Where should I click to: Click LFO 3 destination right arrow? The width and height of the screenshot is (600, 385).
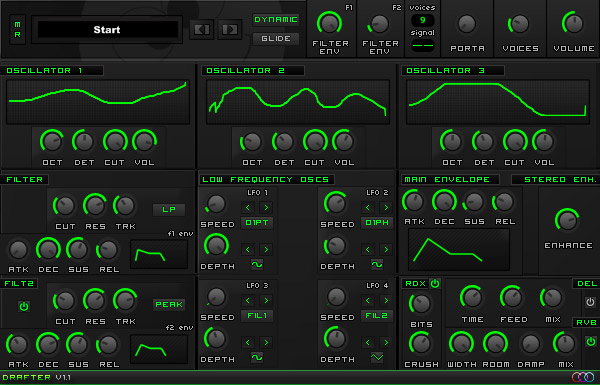(x=266, y=301)
